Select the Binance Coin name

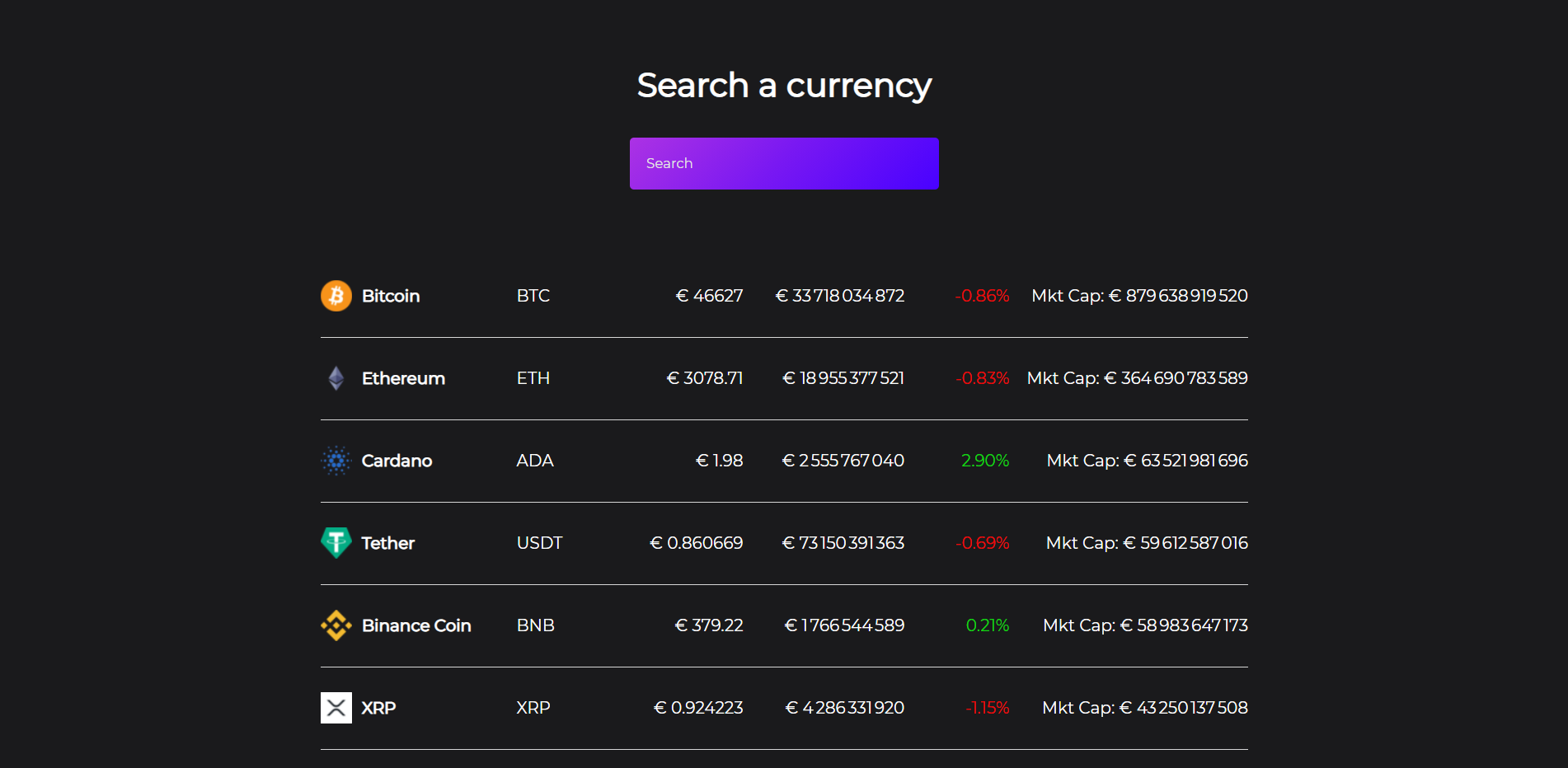coord(416,625)
